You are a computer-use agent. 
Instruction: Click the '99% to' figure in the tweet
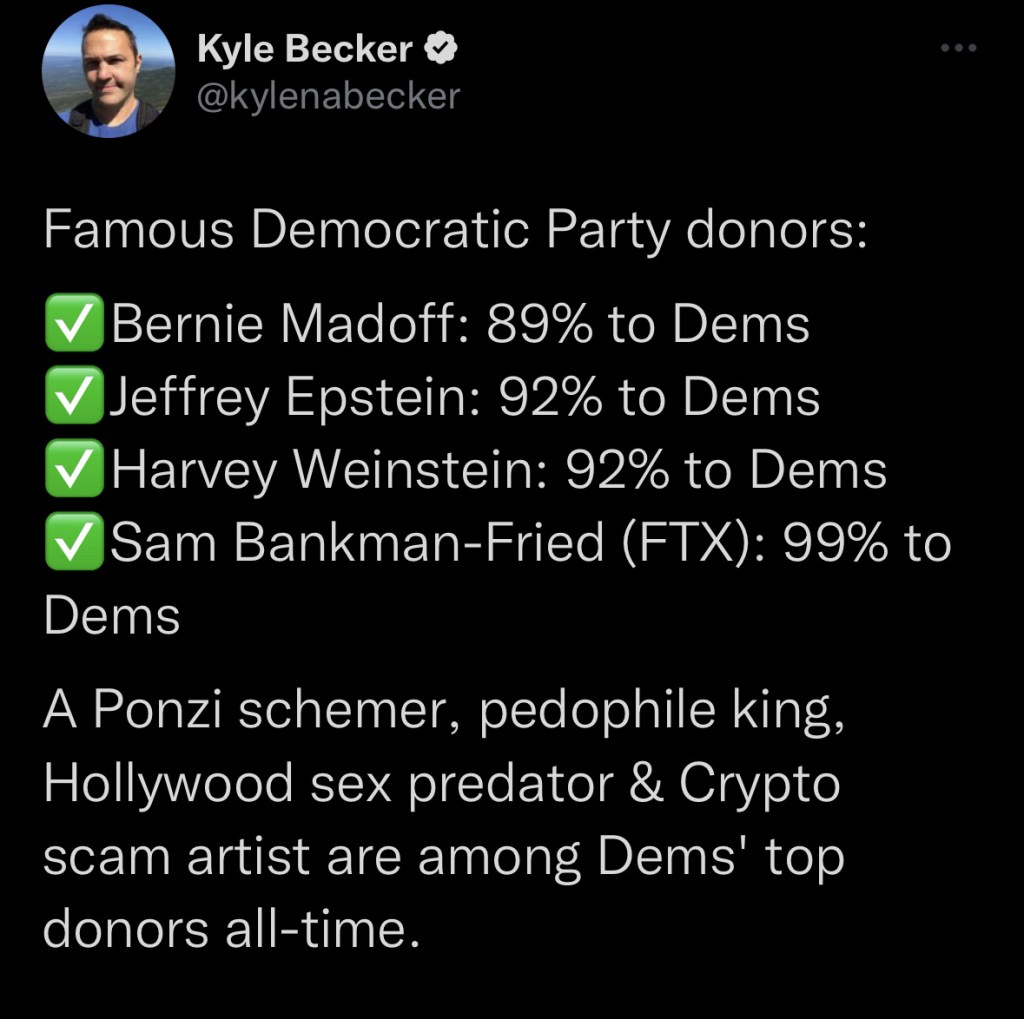(866, 543)
